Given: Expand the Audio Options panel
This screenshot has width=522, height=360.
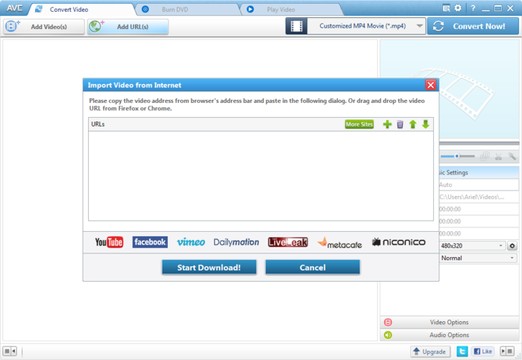Looking at the screenshot, I should (449, 335).
